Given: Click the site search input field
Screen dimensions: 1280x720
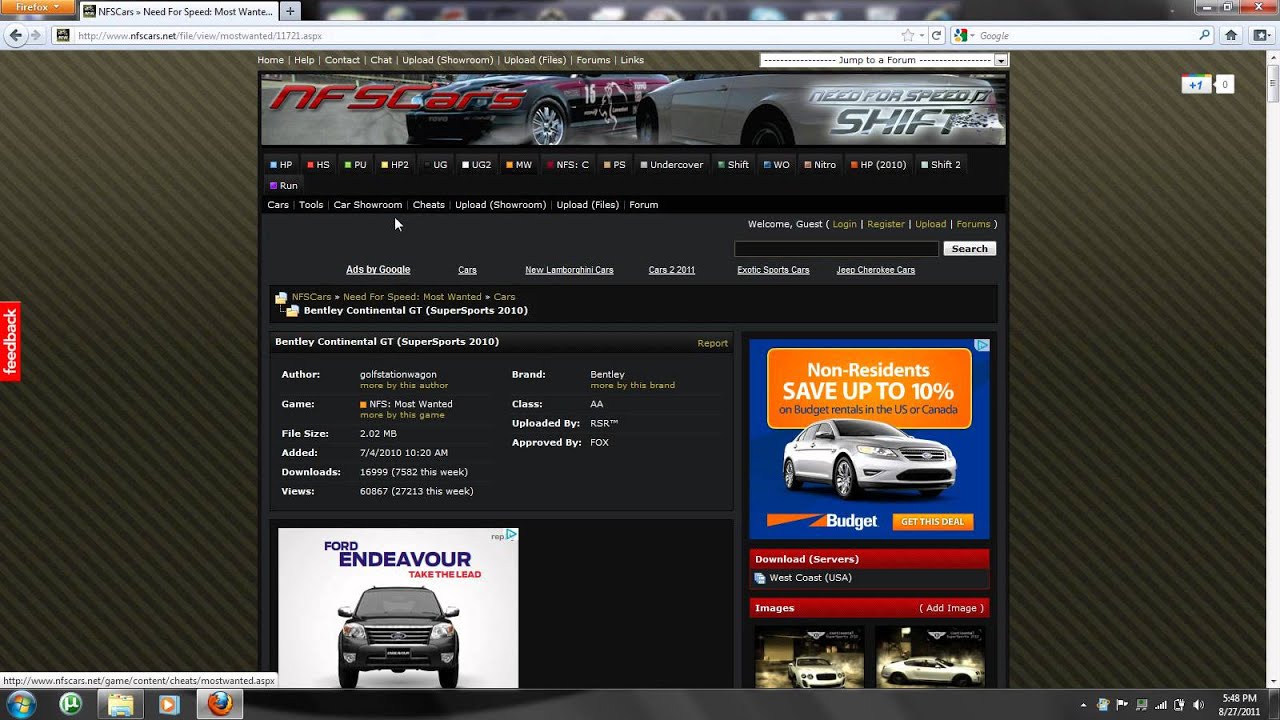Looking at the screenshot, I should (x=836, y=249).
